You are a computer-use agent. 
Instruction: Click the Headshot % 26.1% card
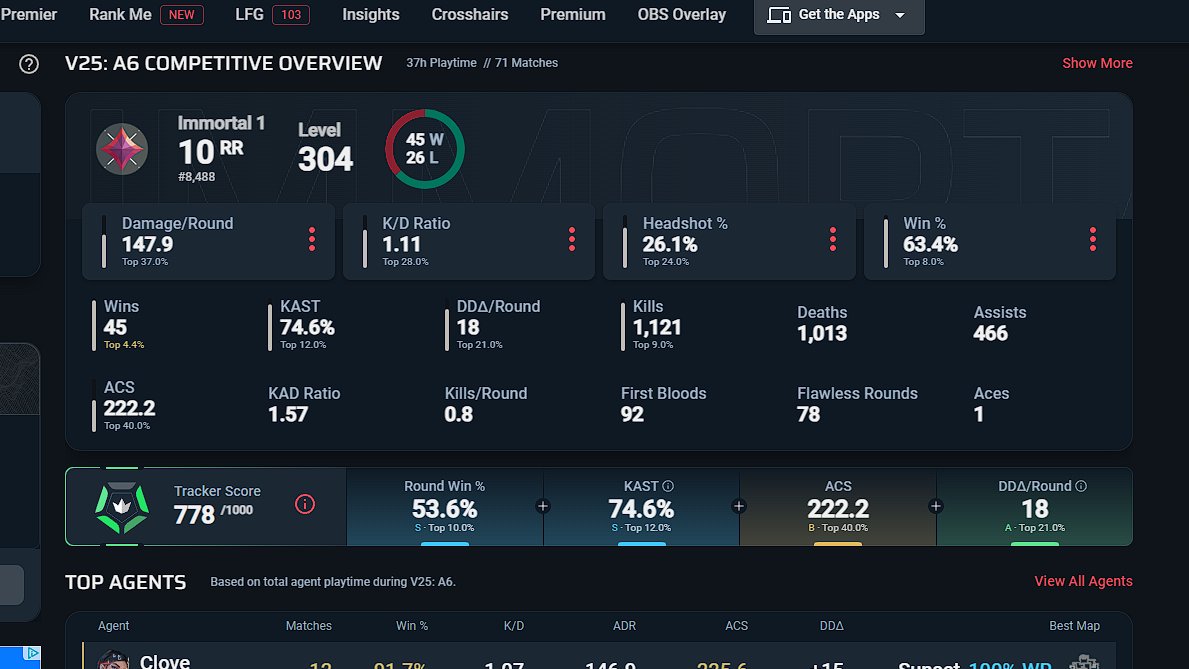[x=729, y=242]
